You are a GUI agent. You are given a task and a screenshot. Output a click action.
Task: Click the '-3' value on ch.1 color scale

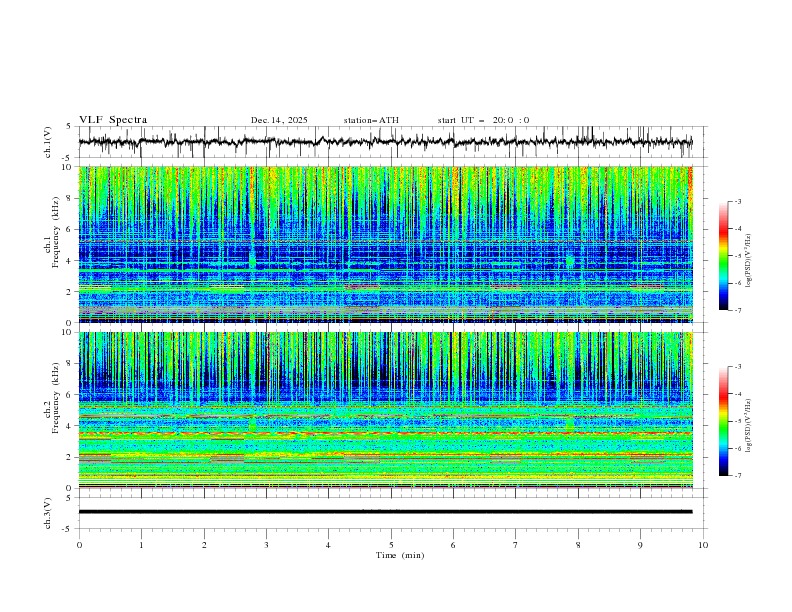coord(738,202)
